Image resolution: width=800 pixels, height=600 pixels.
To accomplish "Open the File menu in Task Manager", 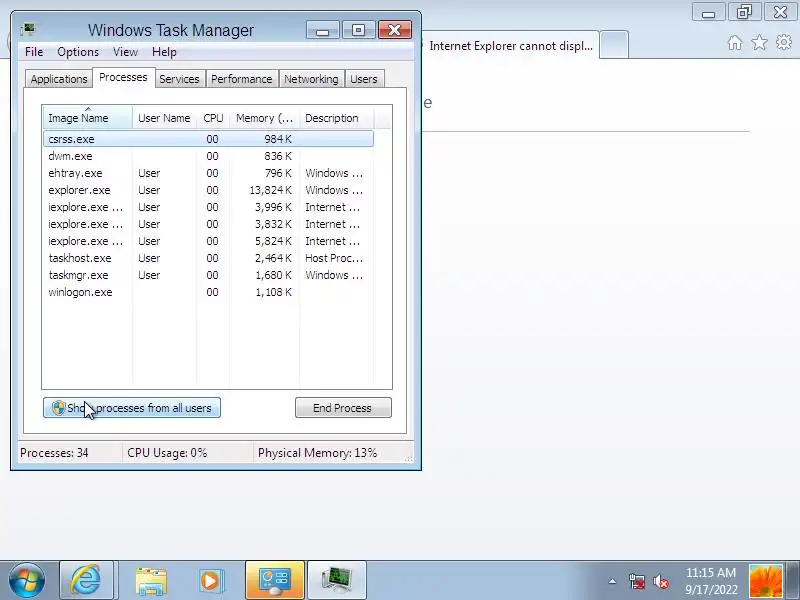I will click(34, 52).
